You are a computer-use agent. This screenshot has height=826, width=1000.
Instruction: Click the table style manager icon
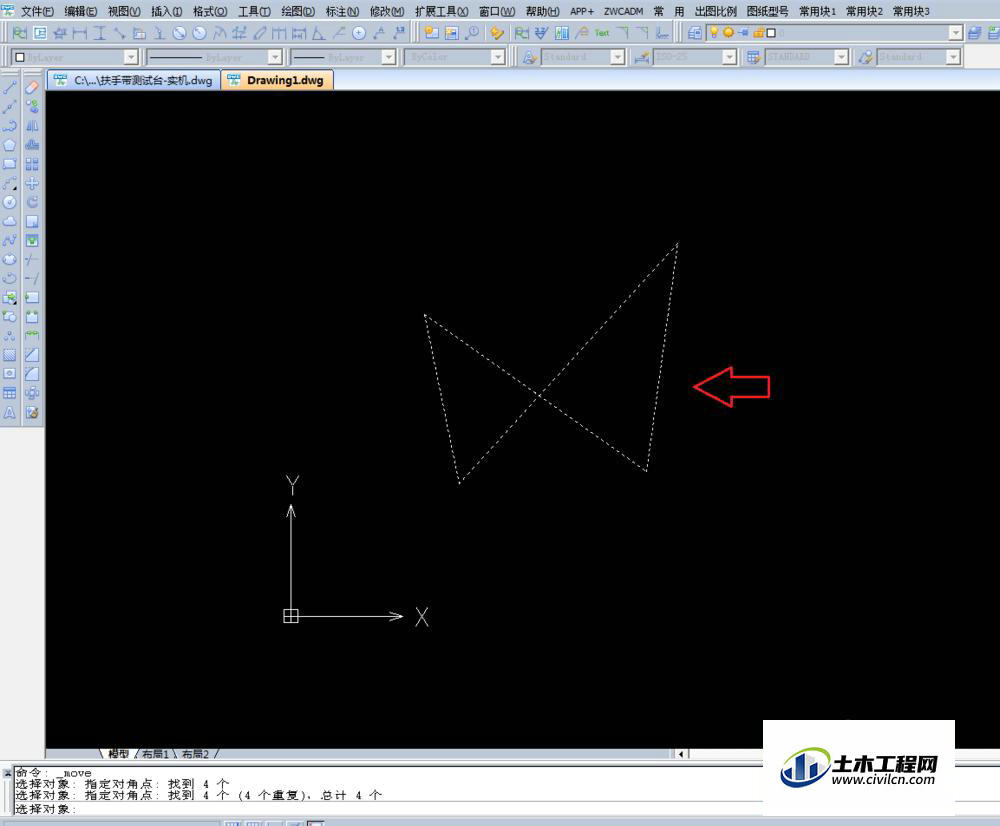pos(754,57)
